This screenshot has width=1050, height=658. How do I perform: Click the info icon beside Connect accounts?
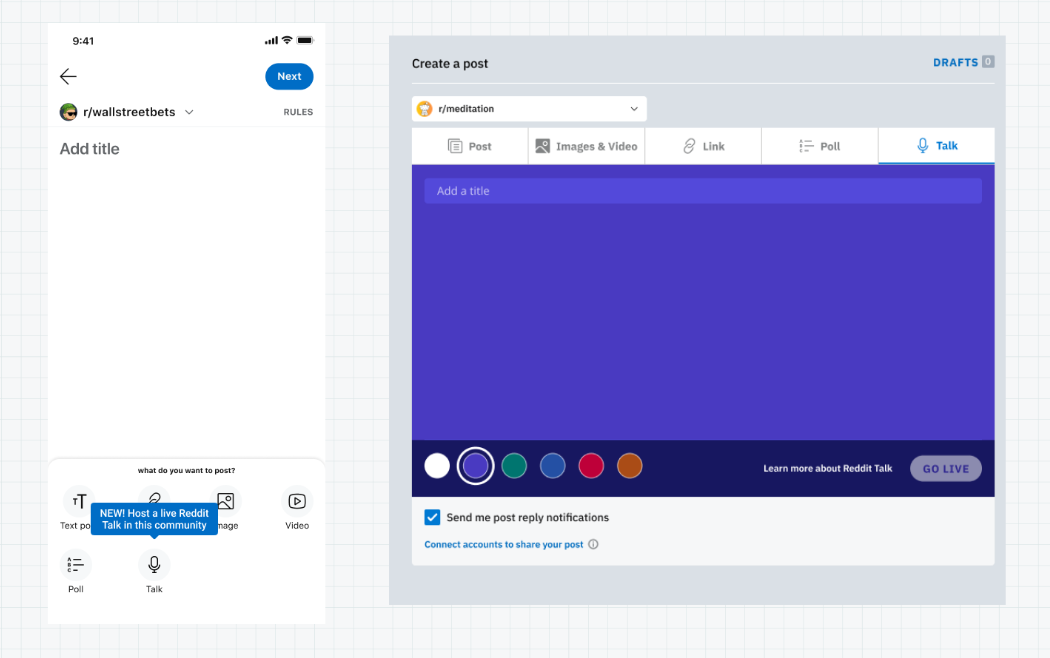point(593,545)
